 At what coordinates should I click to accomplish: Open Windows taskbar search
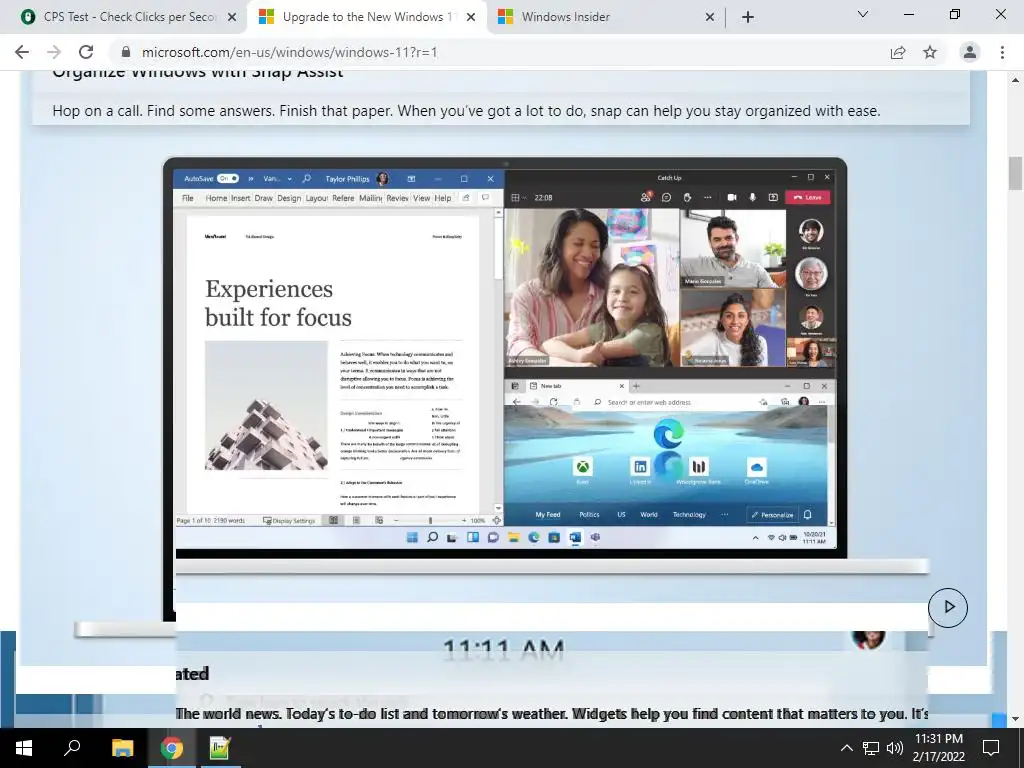coord(72,748)
